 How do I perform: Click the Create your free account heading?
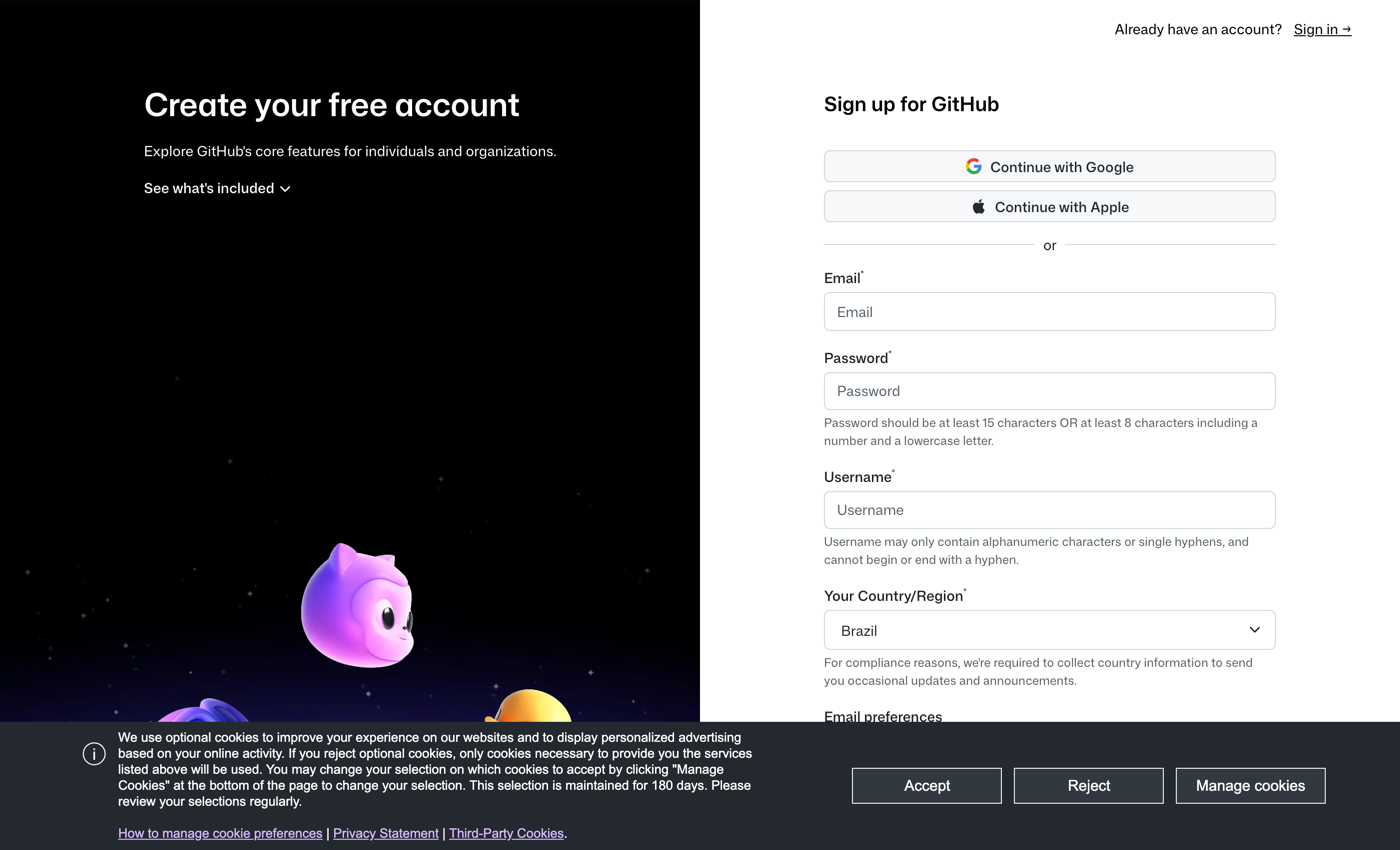[x=332, y=105]
